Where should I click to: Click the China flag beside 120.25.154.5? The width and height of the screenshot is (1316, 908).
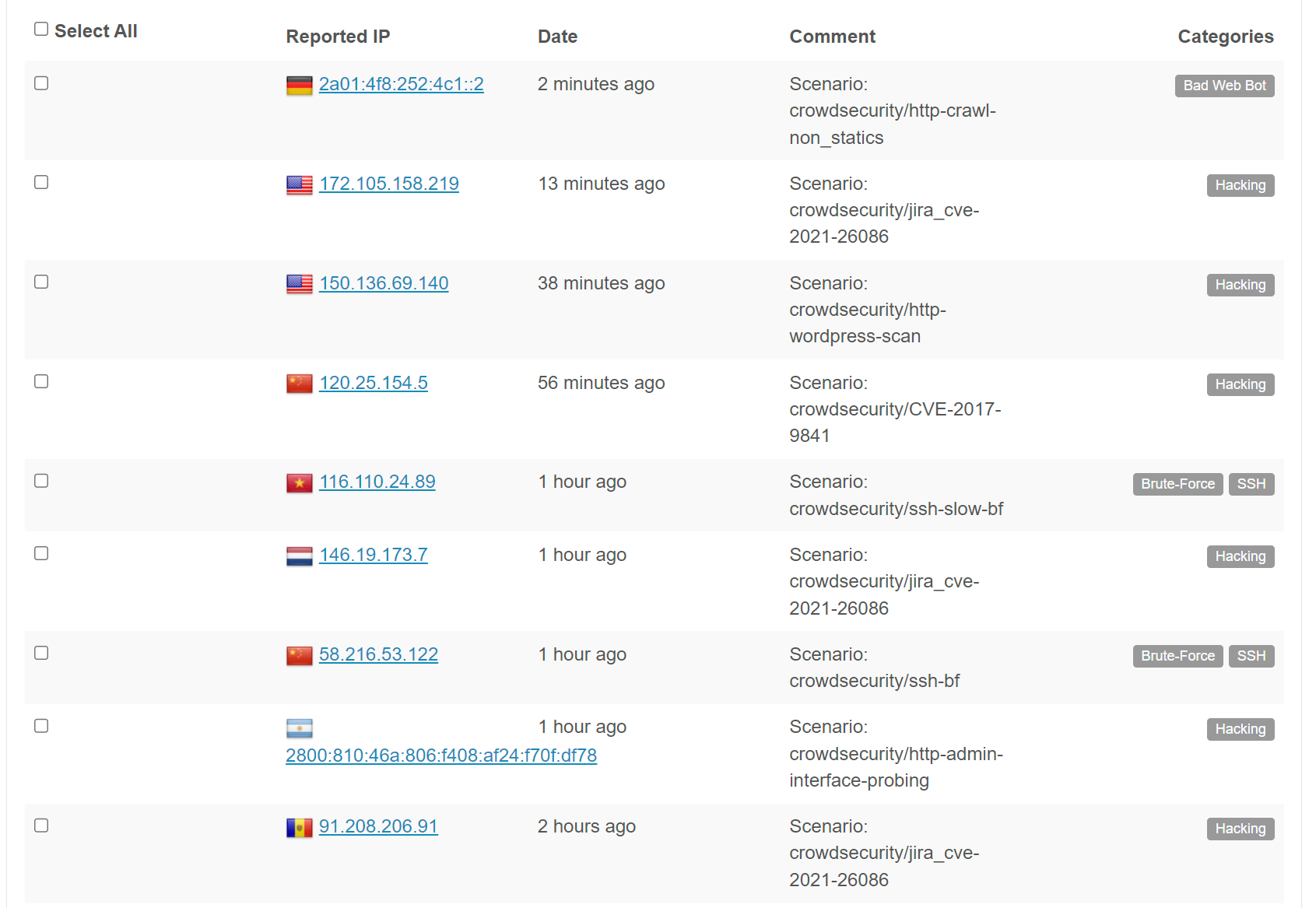tap(299, 384)
